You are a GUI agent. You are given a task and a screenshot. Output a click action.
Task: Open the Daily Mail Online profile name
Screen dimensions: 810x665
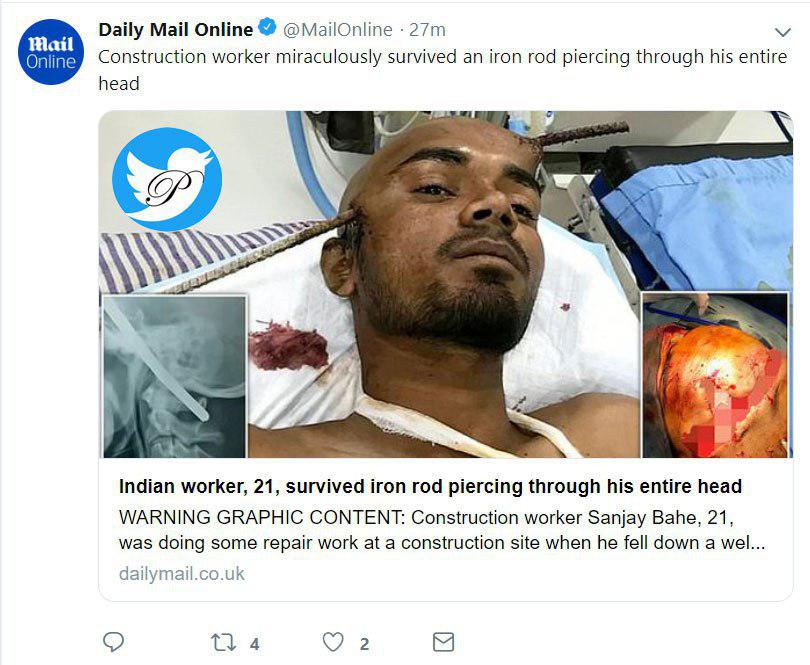pos(175,29)
